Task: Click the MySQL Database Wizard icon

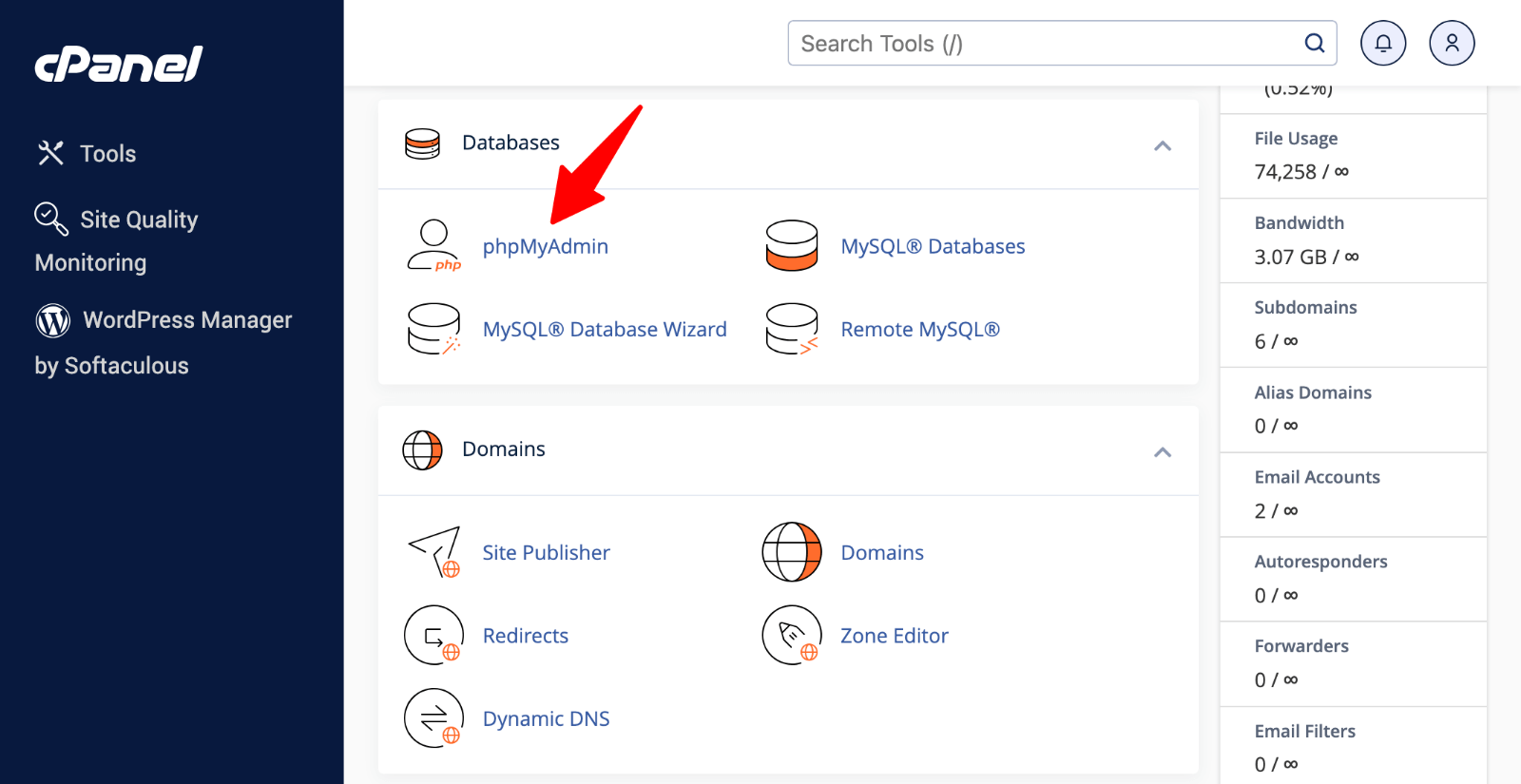Action: click(x=434, y=329)
